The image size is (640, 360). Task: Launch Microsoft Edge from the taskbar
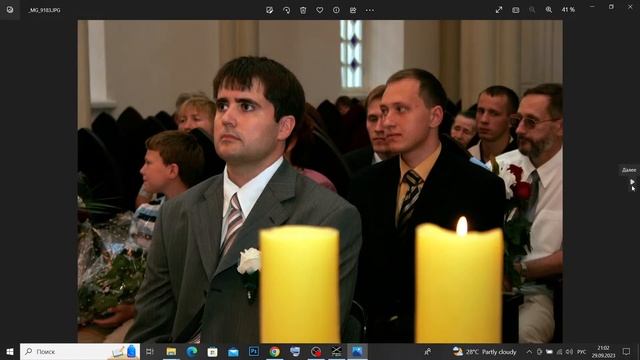pos(192,351)
